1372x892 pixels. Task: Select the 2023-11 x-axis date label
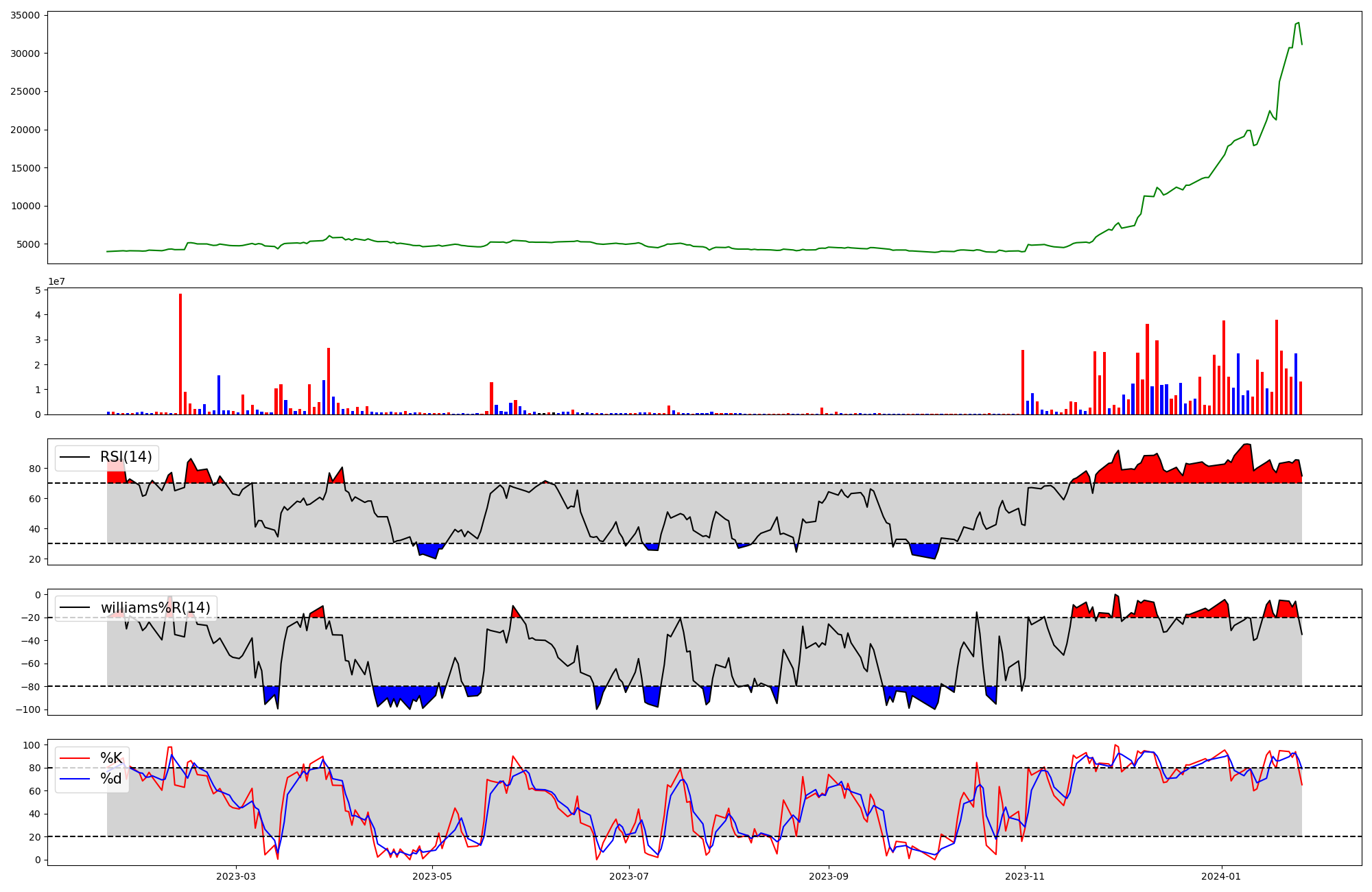pos(1025,876)
